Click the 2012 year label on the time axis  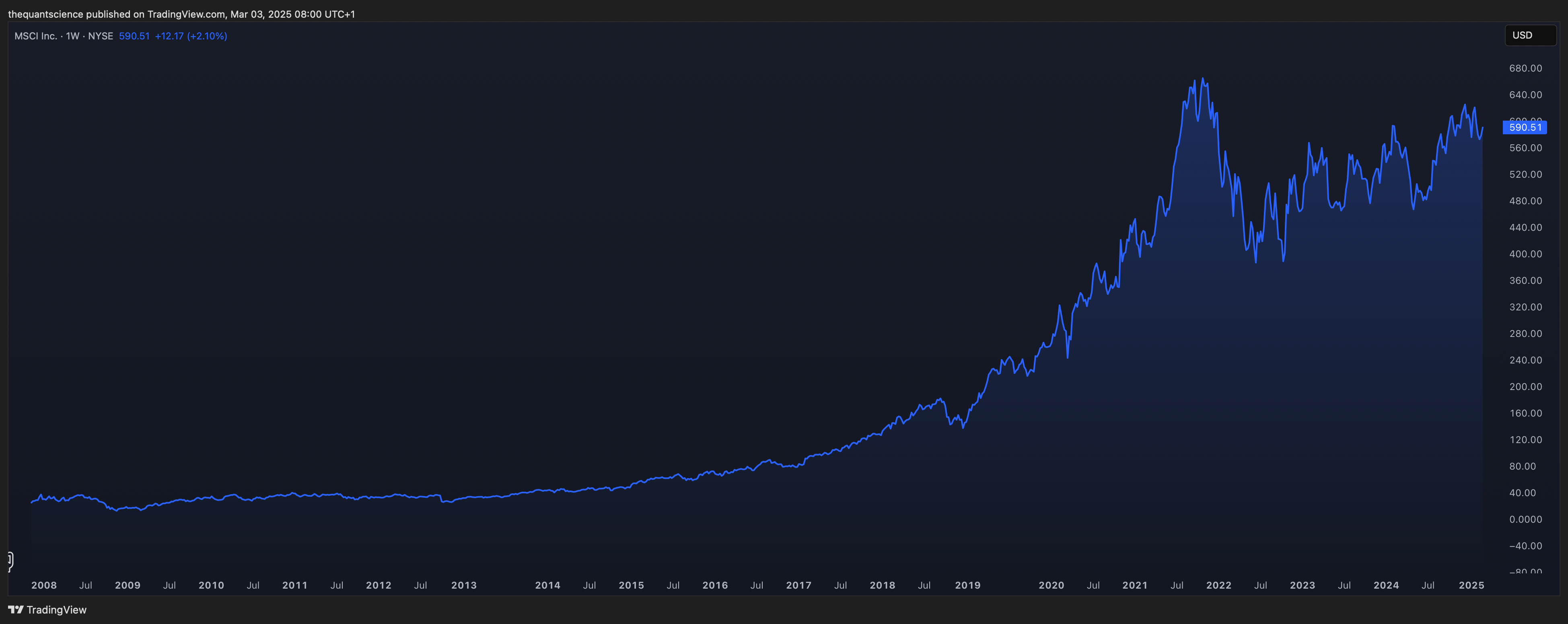coord(379,585)
